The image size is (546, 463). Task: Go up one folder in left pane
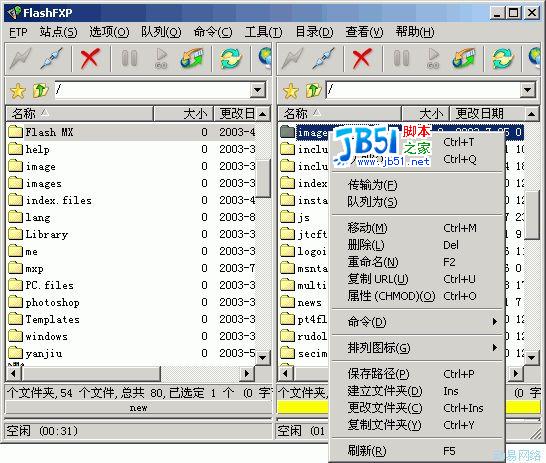(x=40, y=90)
